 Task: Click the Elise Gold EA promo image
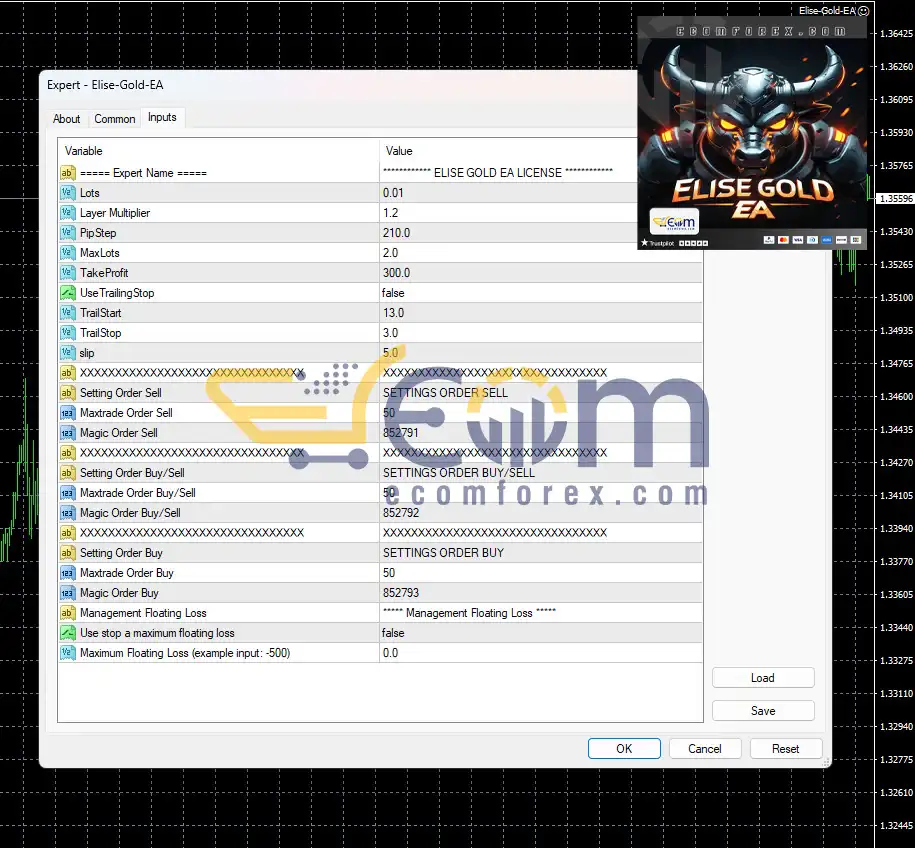coord(752,134)
